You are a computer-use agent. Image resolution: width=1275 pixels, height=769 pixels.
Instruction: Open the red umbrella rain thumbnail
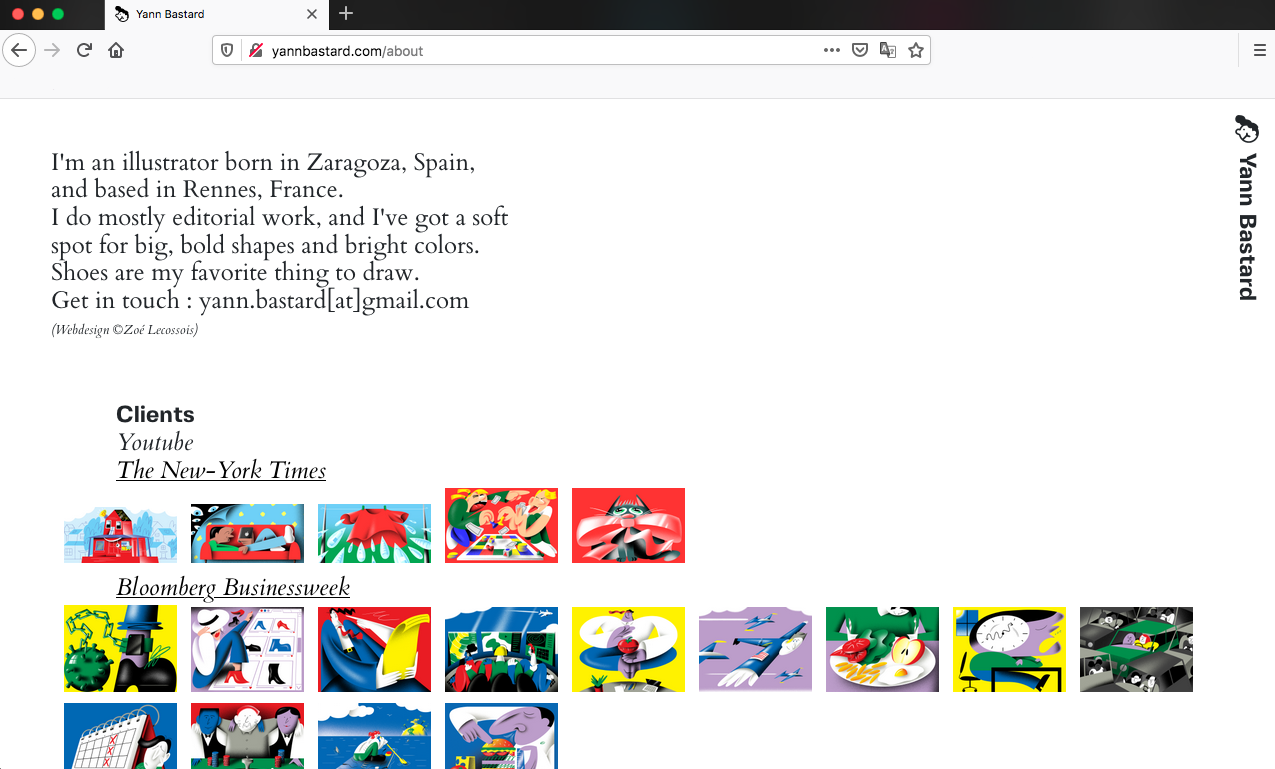[374, 534]
